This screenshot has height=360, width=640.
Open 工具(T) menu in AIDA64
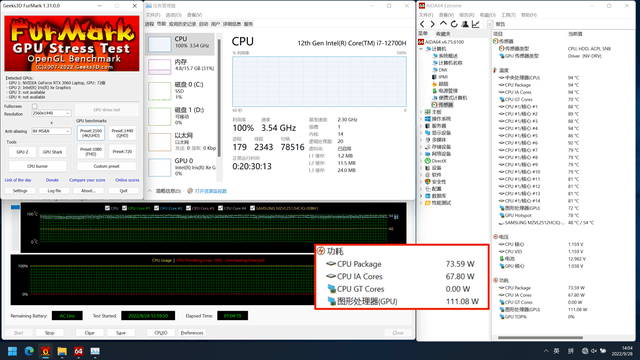508,15
